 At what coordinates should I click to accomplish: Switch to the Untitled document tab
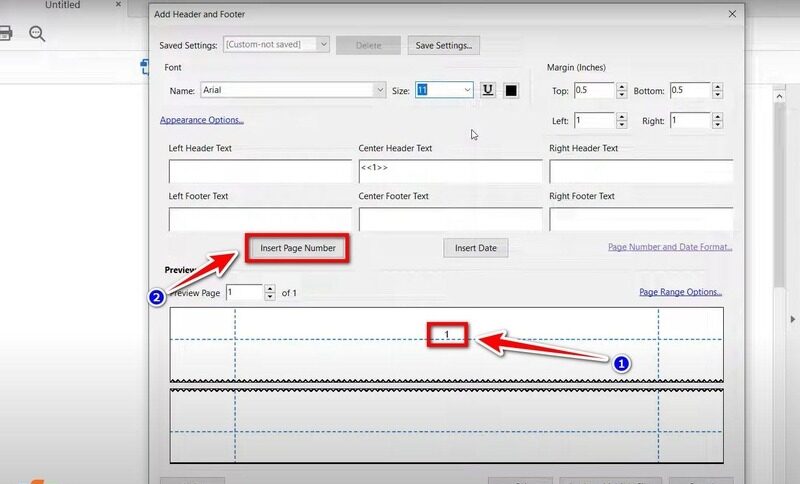click(x=62, y=6)
